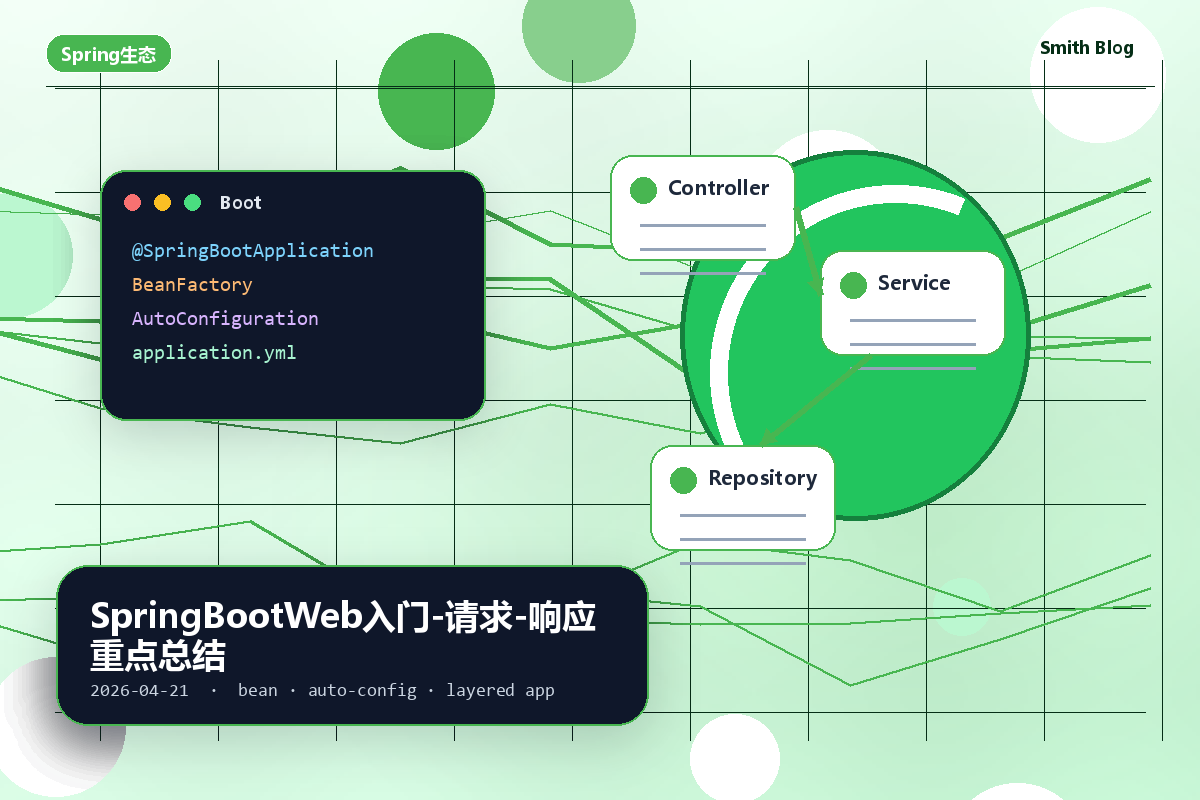Select the BeanFactory code line
This screenshot has height=800, width=1200.
pos(192,285)
